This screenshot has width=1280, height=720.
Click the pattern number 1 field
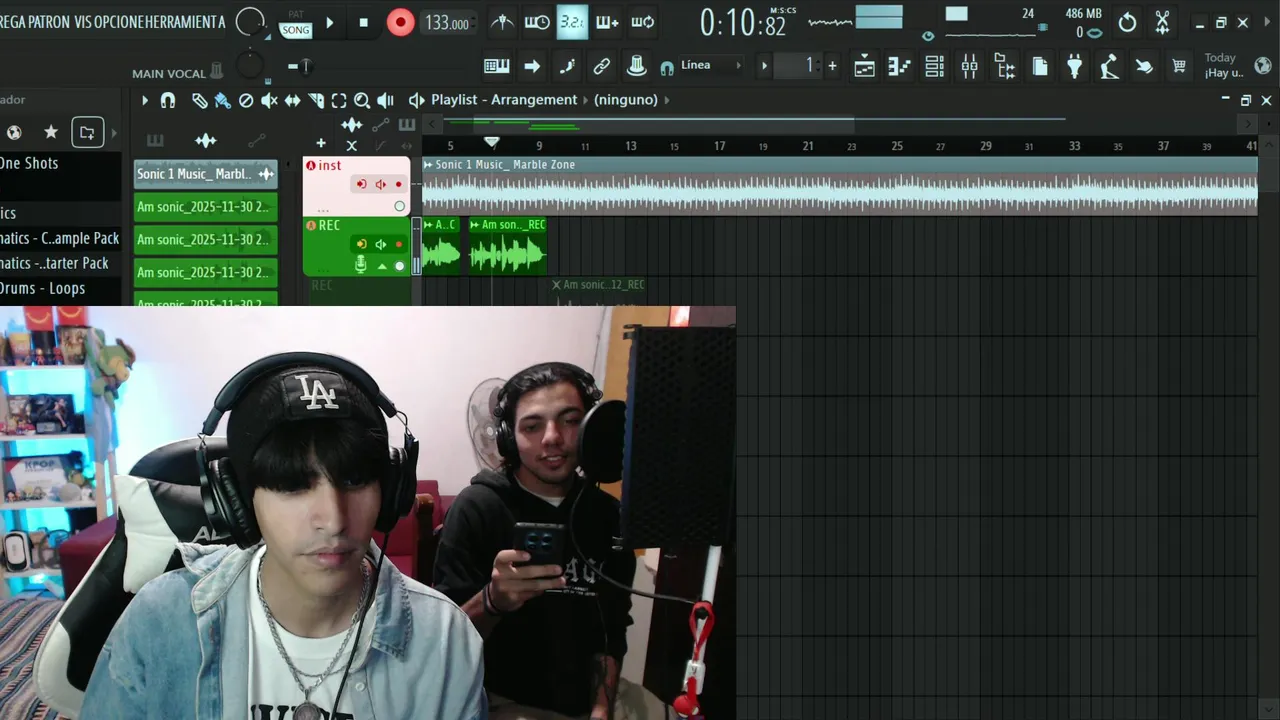[800, 66]
